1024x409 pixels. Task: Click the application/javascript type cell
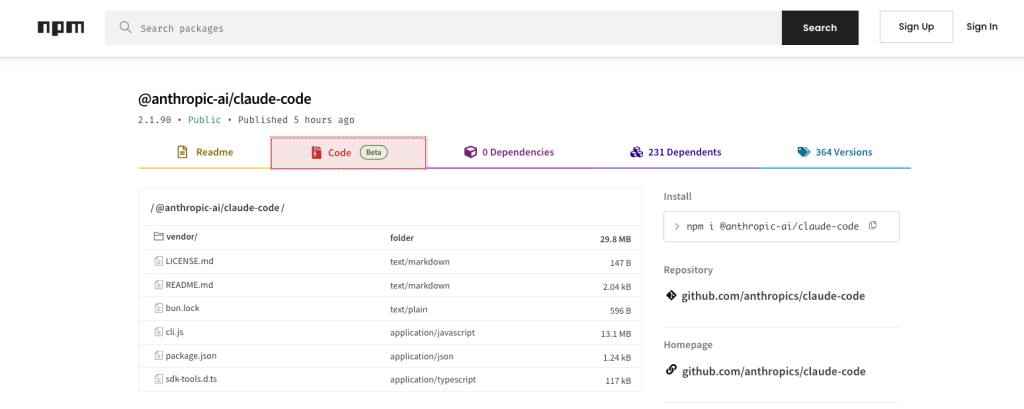(x=432, y=332)
